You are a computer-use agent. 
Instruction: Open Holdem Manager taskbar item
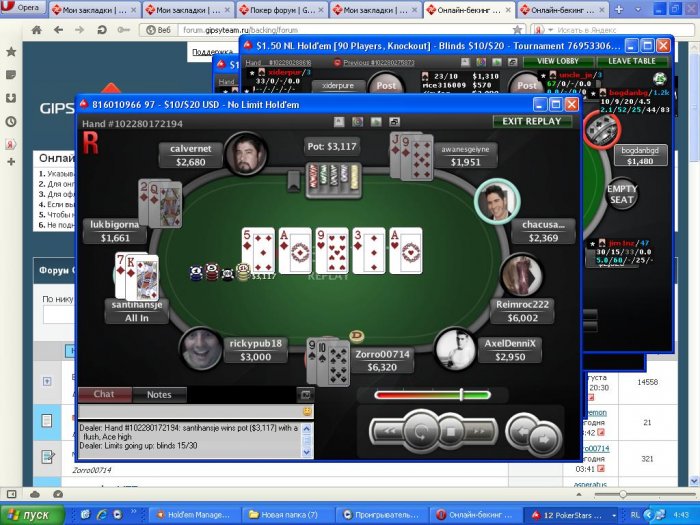[194, 515]
